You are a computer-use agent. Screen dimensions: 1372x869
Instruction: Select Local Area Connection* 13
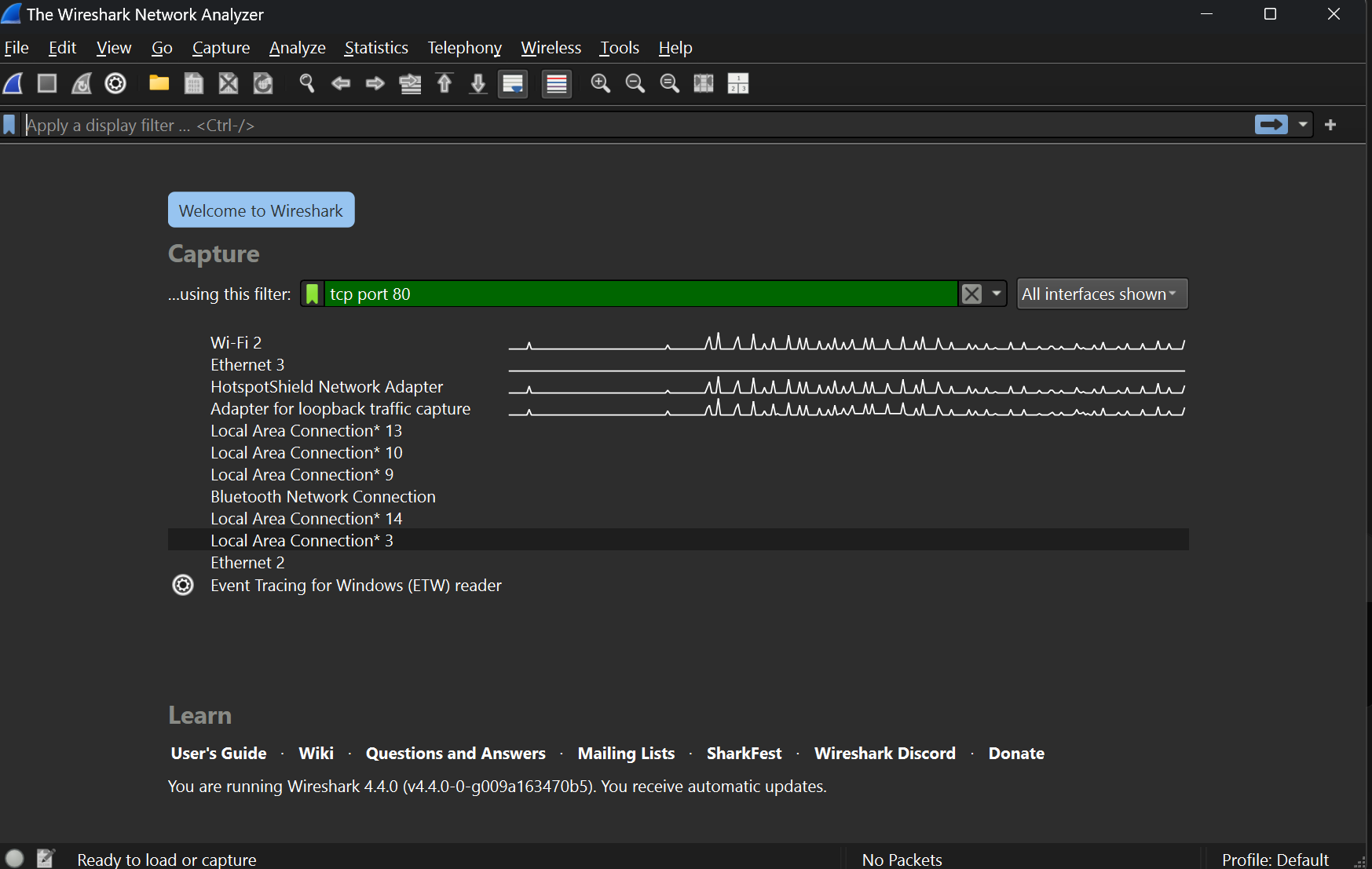coord(679,431)
